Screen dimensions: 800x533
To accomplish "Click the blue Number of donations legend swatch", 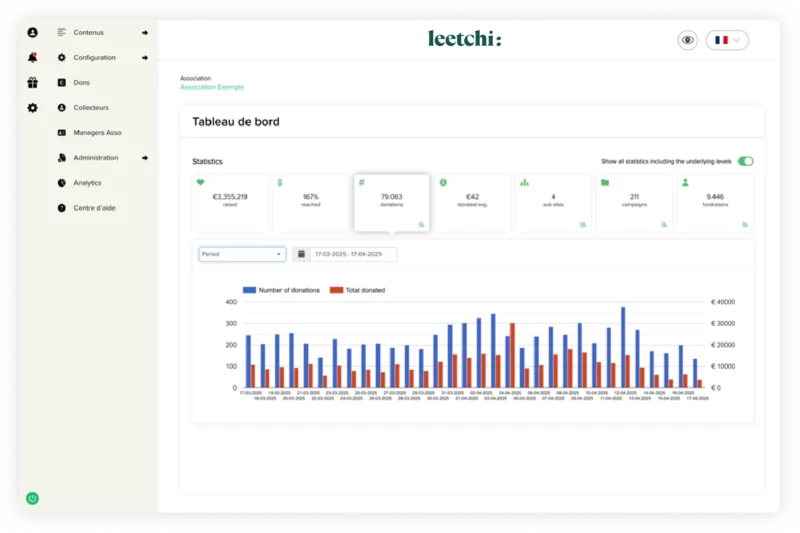I will coord(249,290).
